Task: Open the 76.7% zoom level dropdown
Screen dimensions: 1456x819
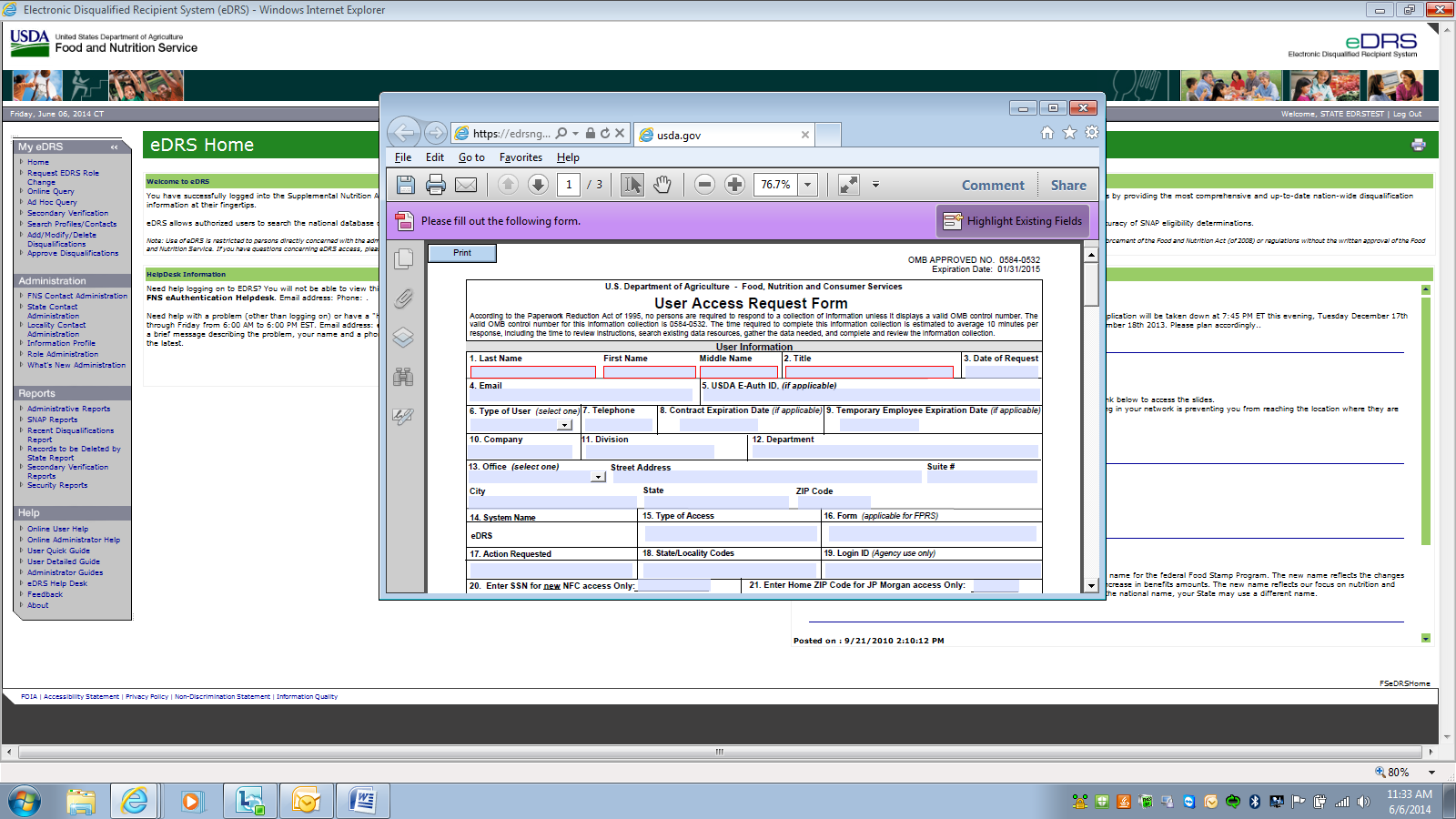Action: tap(807, 185)
